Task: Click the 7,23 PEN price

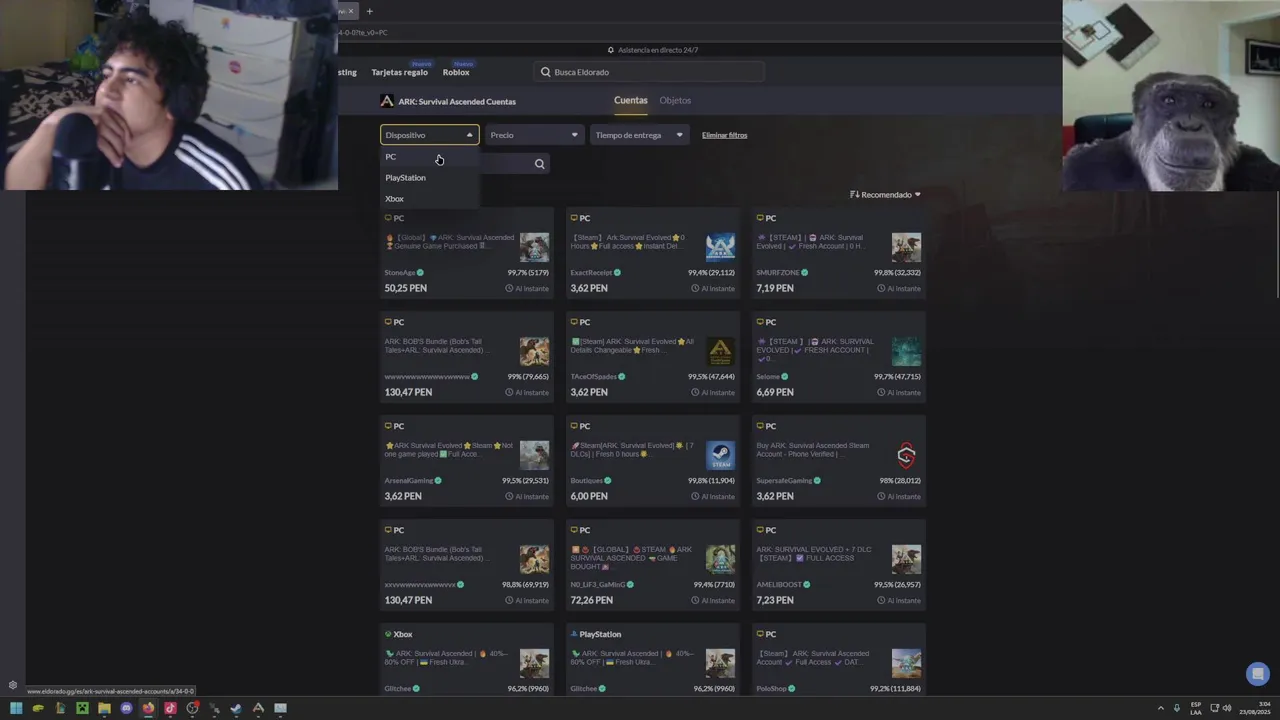Action: (775, 600)
